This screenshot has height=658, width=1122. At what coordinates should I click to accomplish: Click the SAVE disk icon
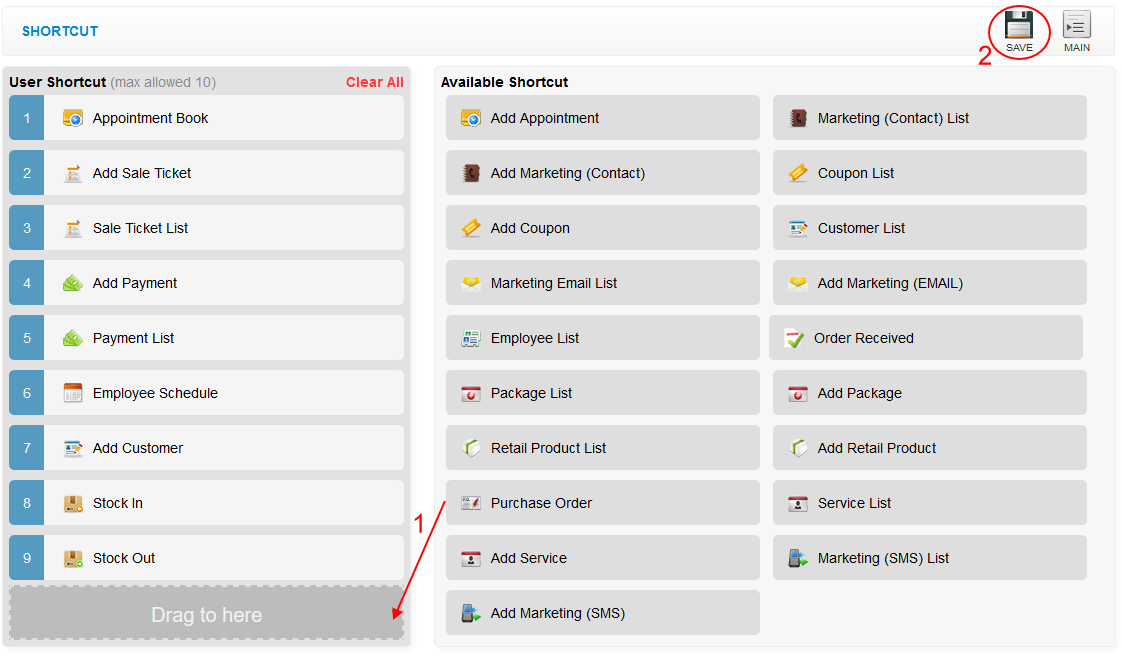[1018, 26]
